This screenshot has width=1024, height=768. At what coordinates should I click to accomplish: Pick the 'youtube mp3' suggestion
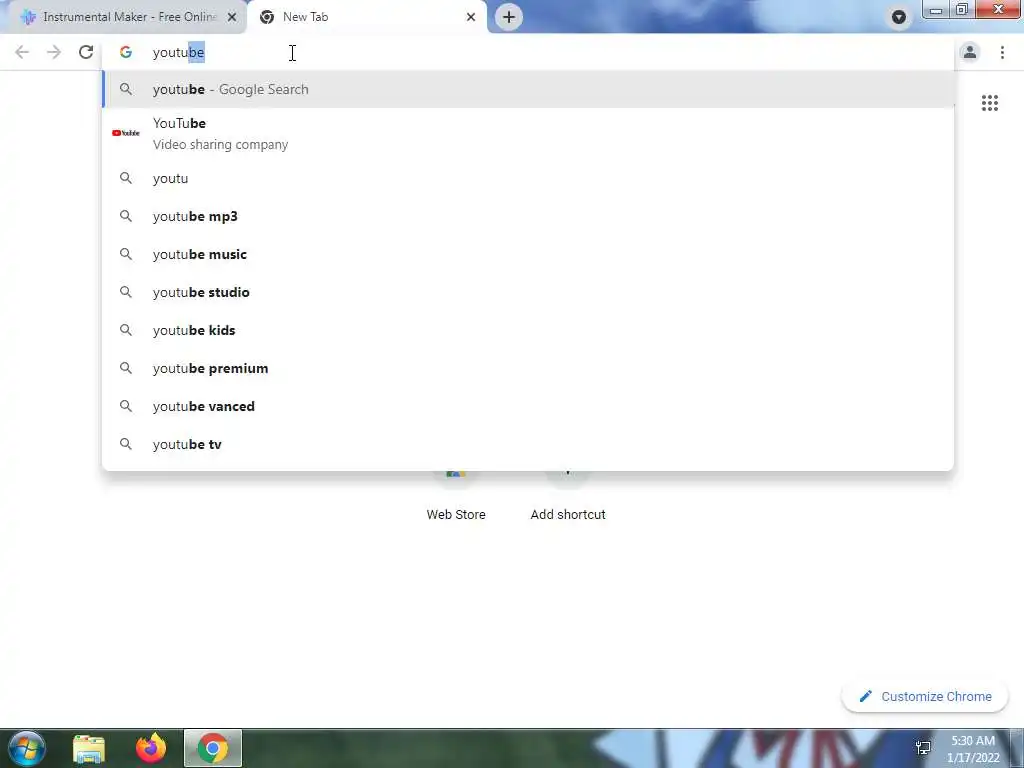[x=528, y=216]
